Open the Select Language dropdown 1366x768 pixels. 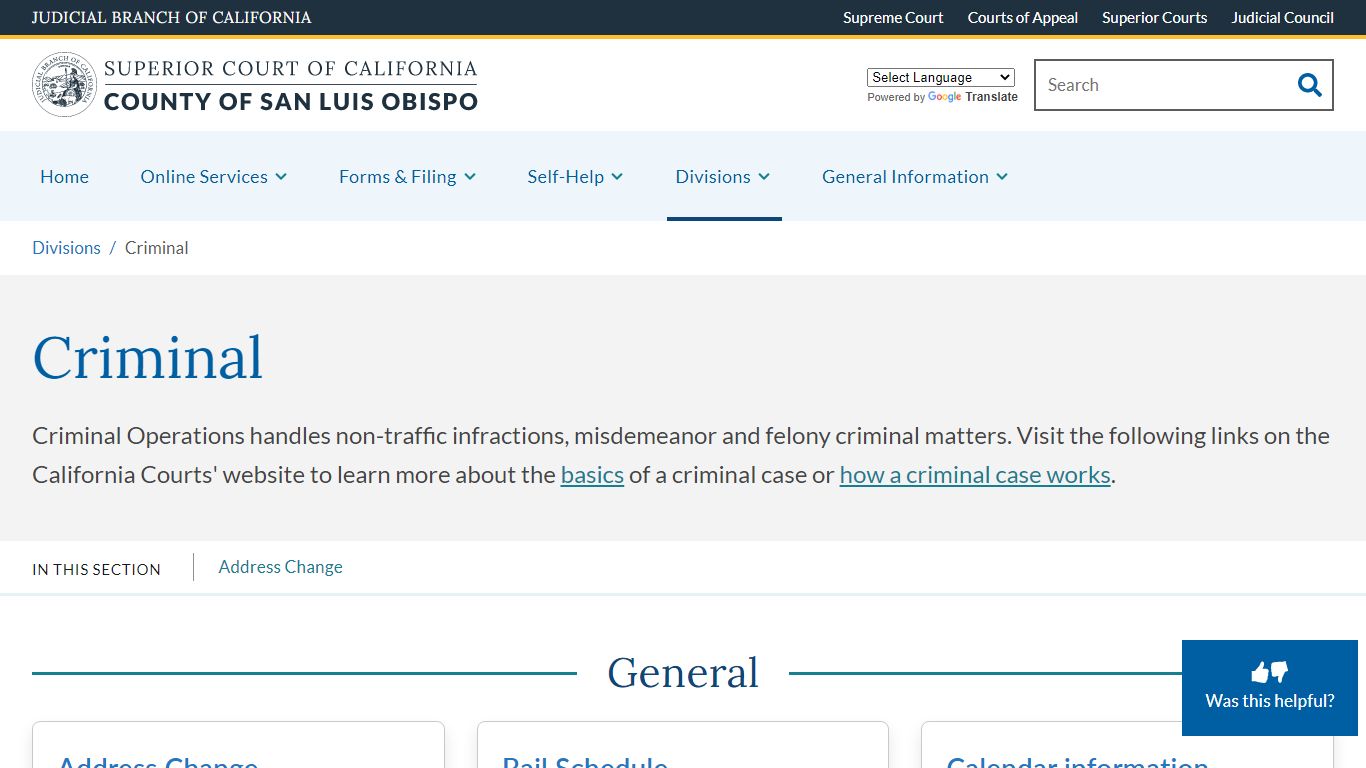click(941, 77)
